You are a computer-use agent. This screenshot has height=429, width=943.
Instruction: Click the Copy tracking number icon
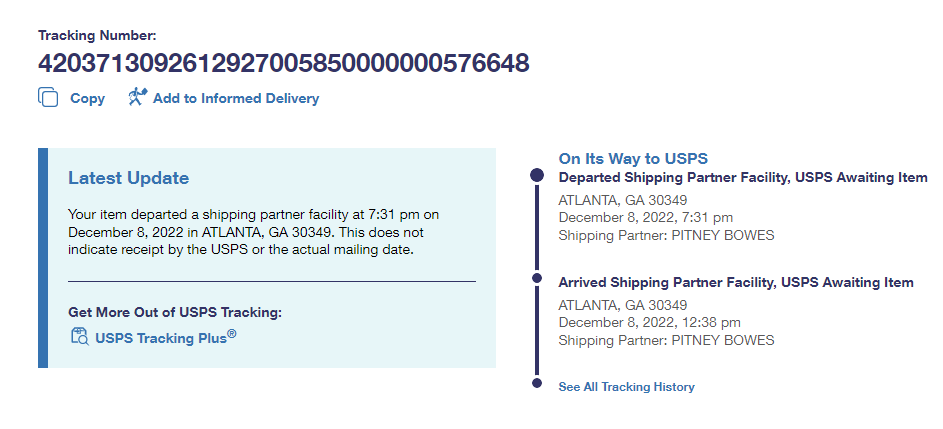(x=48, y=98)
